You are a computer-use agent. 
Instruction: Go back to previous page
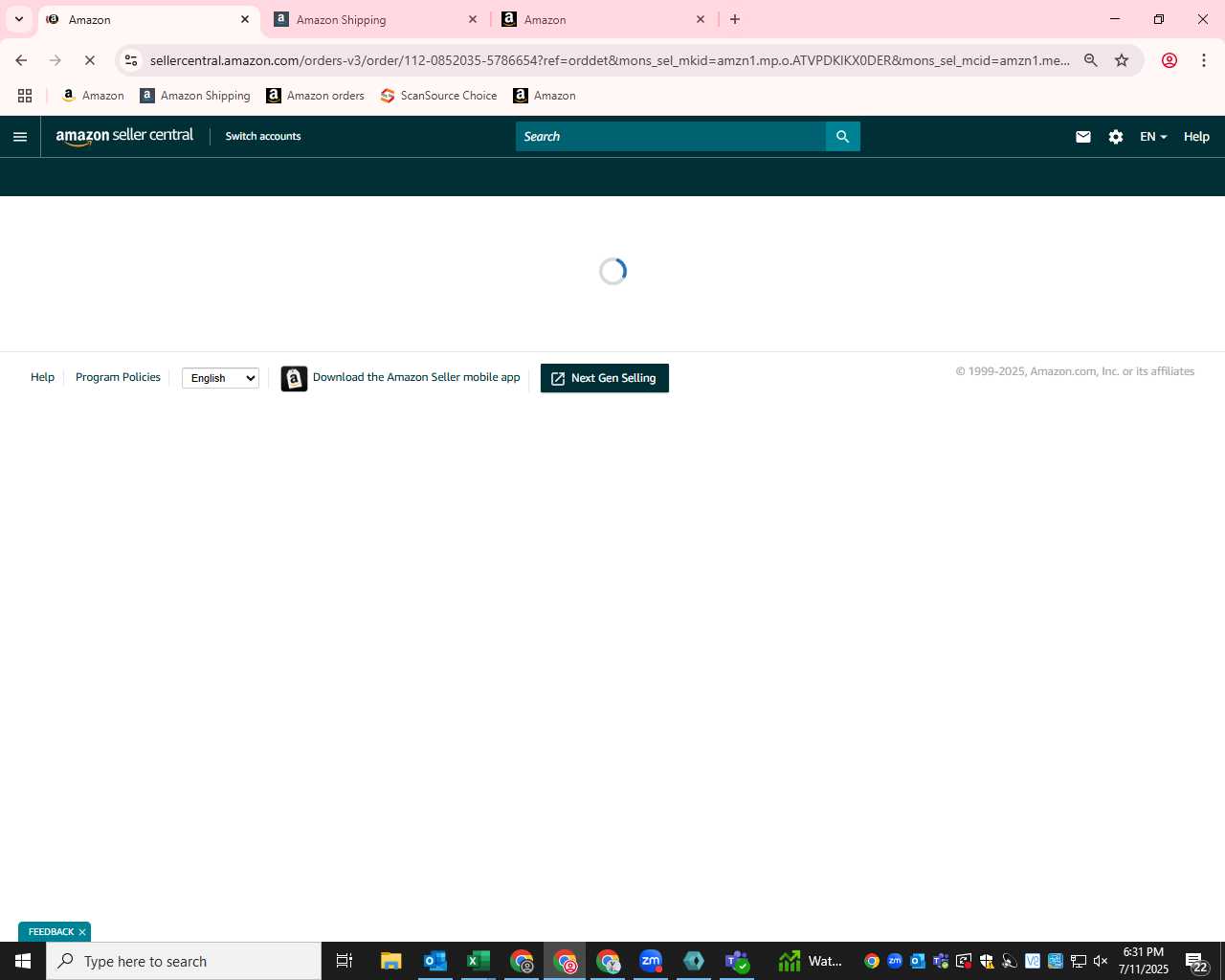pos(21,60)
